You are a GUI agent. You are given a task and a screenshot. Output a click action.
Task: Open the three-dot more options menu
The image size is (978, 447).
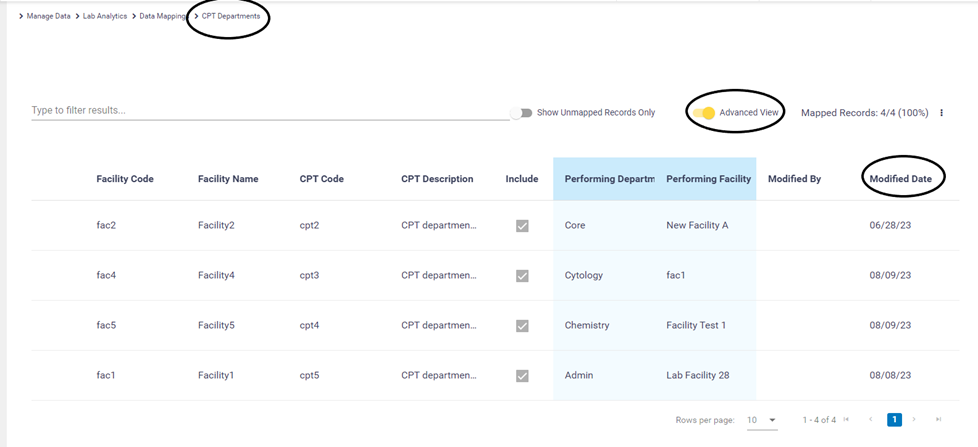[941, 113]
